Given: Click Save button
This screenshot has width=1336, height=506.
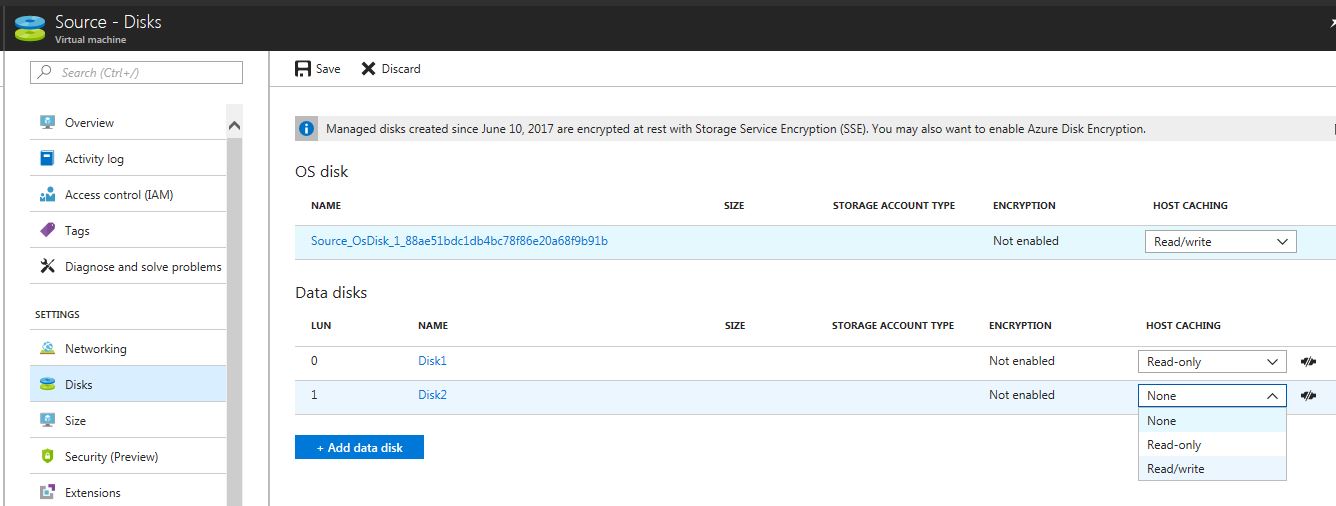Looking at the screenshot, I should [x=318, y=69].
